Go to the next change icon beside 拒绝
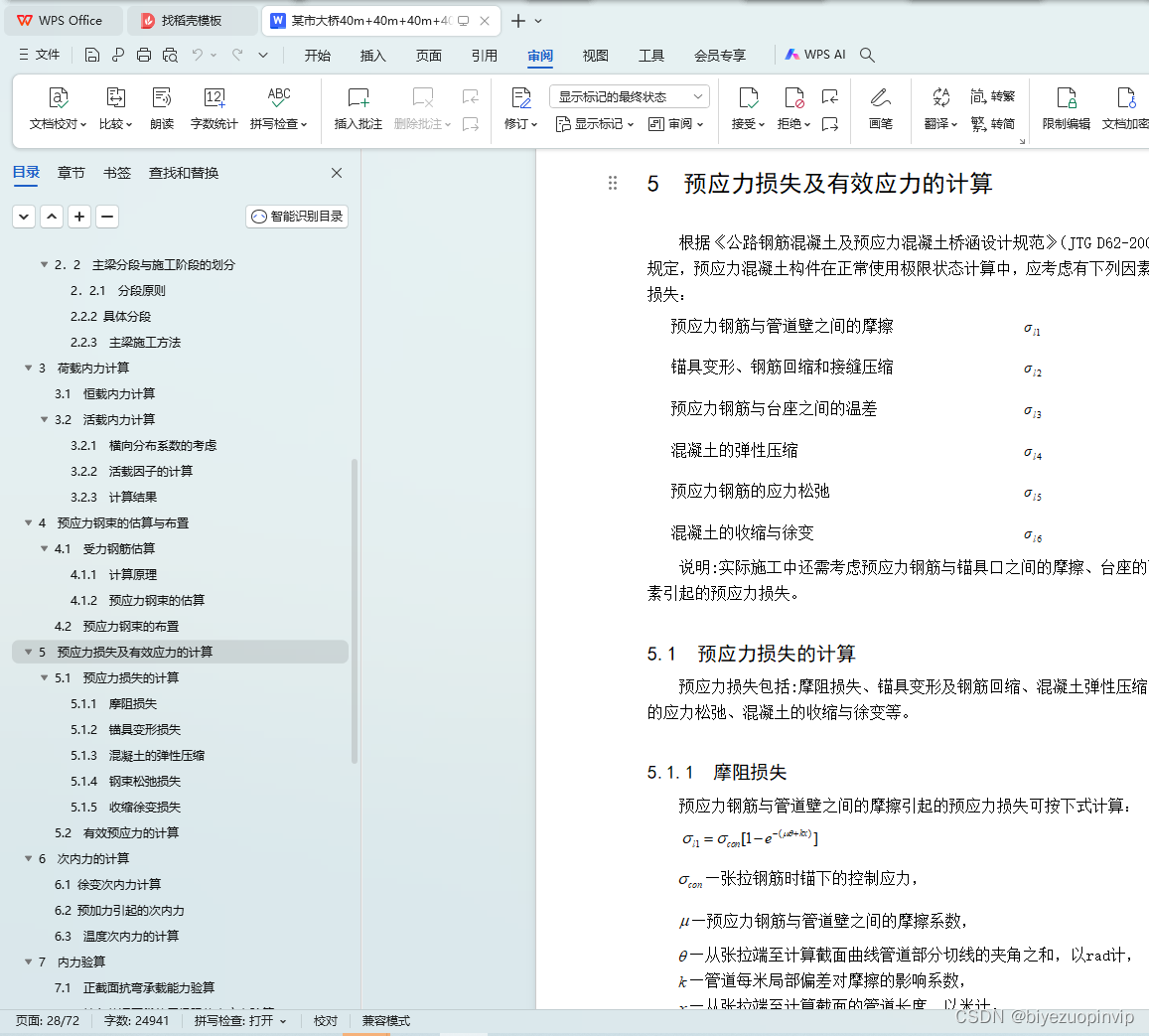1149x1036 pixels. pos(830,124)
